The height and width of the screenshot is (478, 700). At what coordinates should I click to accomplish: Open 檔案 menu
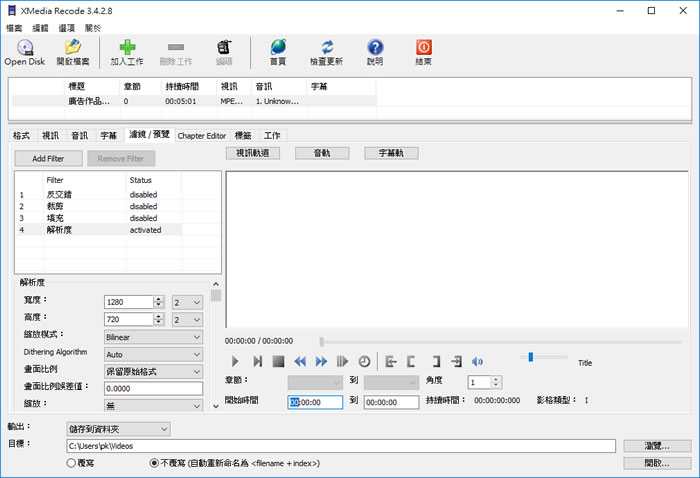pos(14,28)
